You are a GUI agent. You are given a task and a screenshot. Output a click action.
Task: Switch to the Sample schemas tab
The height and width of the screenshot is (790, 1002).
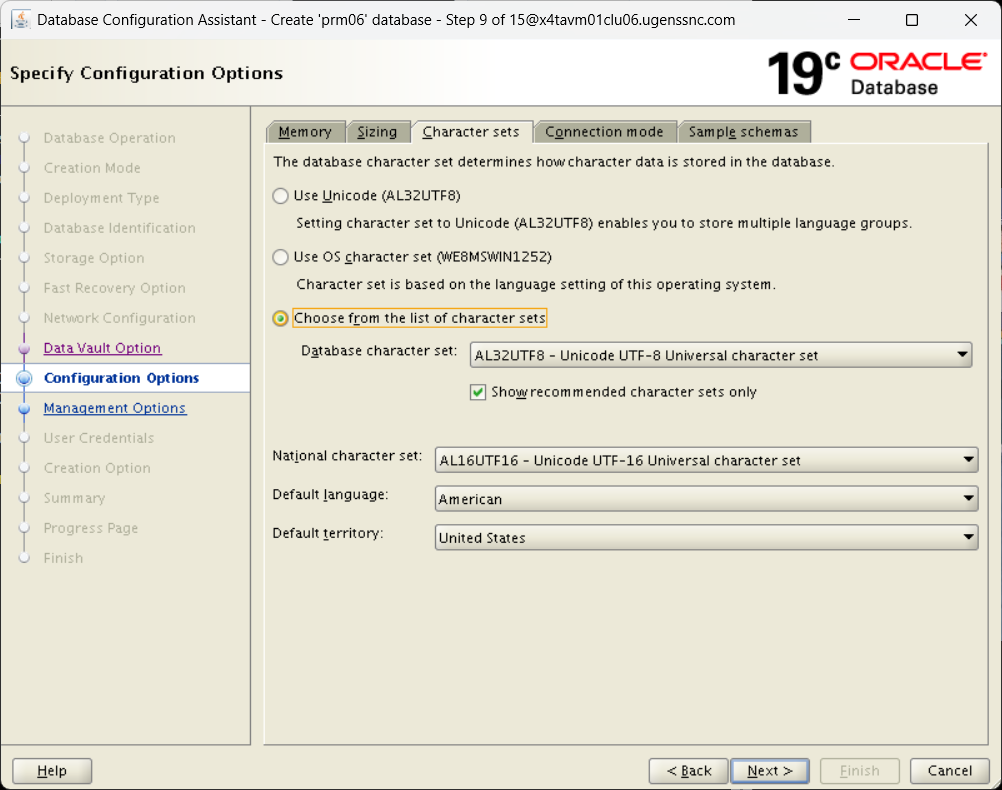[x=744, y=132]
